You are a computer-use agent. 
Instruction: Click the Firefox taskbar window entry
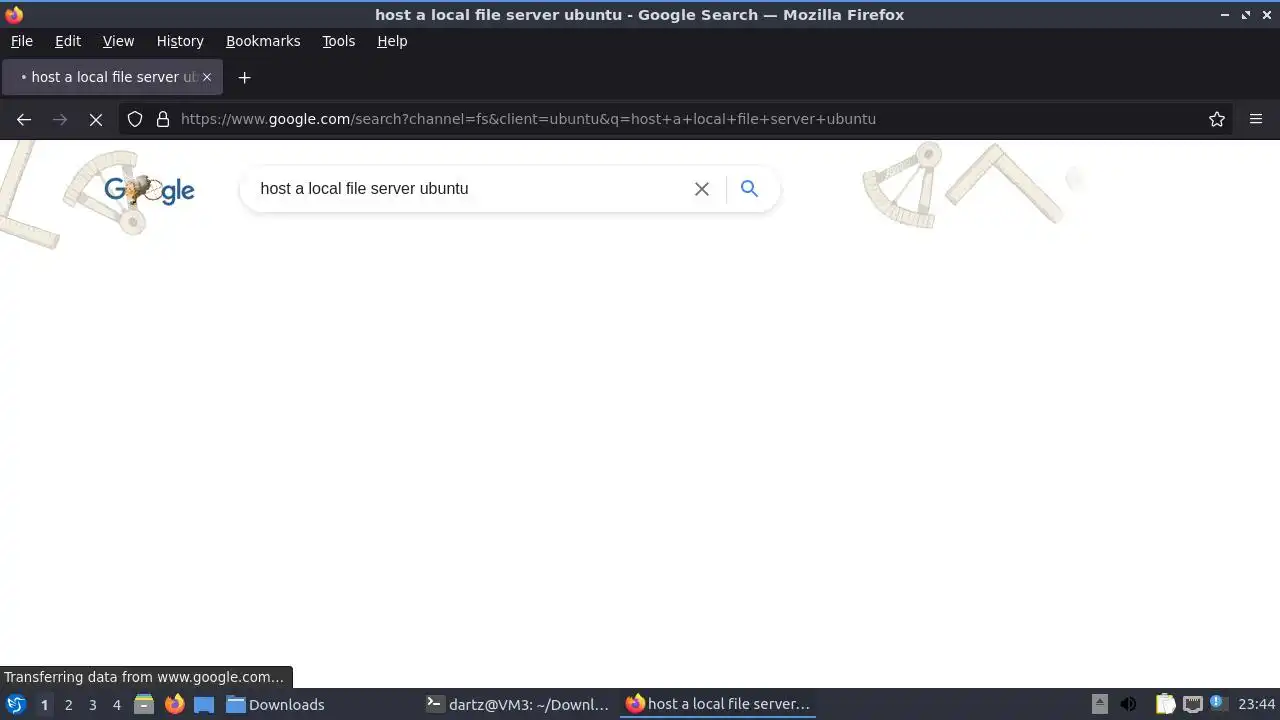(x=718, y=705)
